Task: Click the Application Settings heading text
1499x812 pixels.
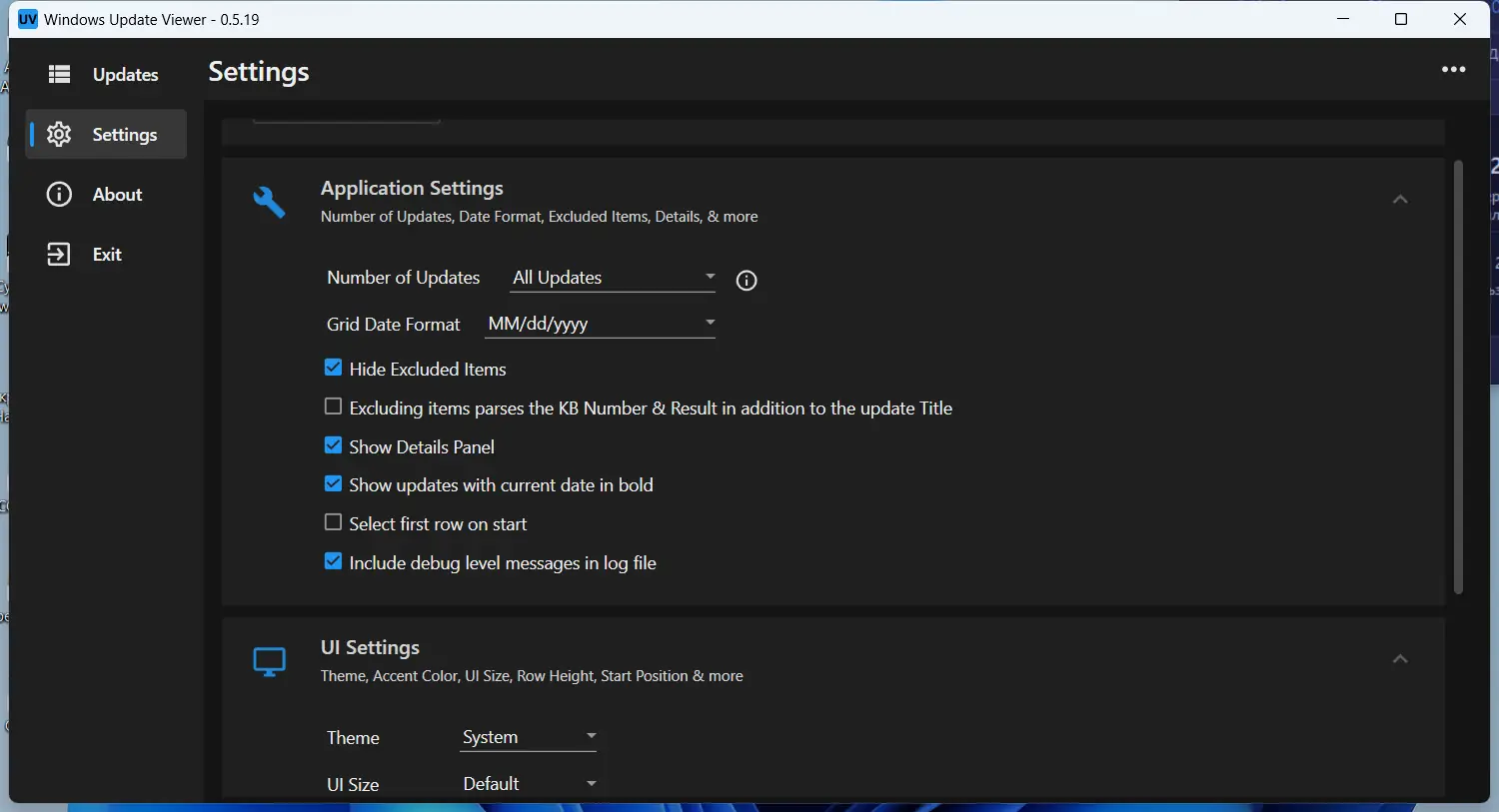Action: [x=412, y=188]
